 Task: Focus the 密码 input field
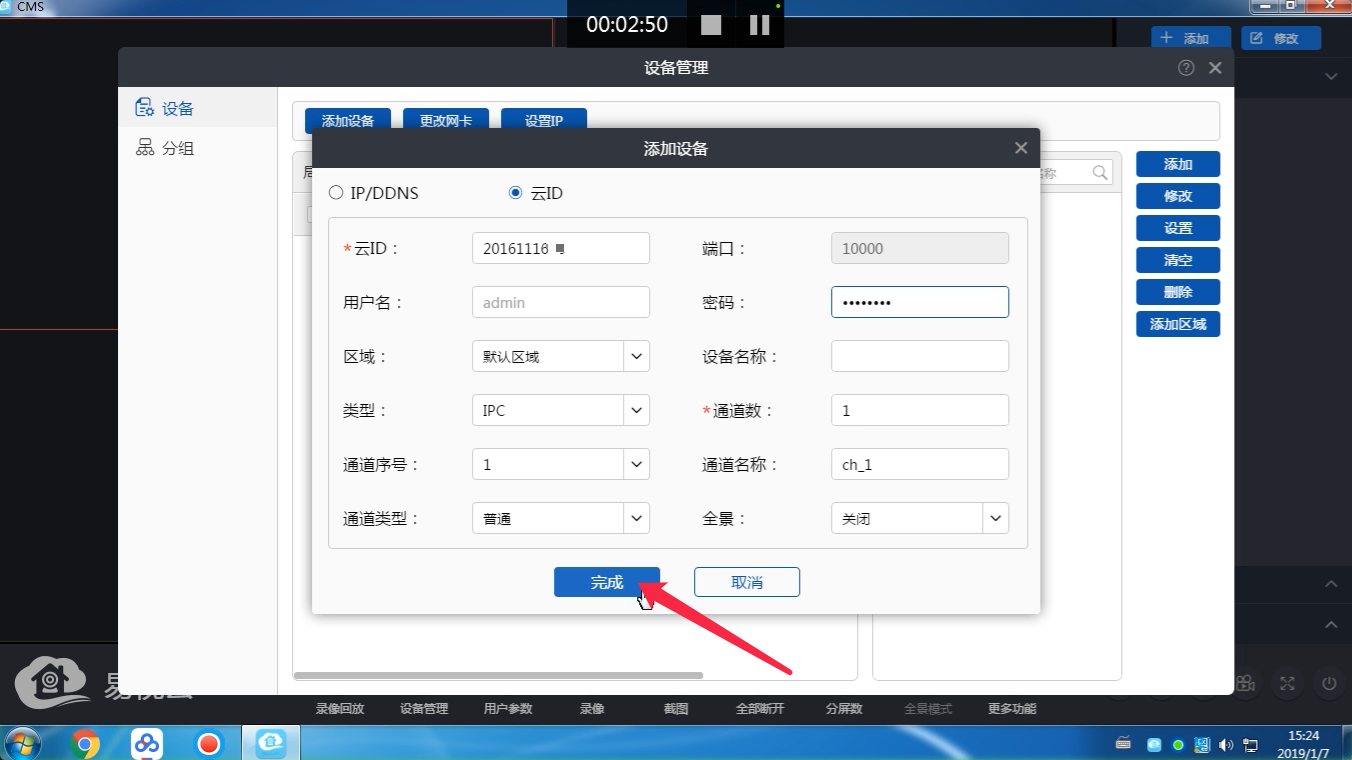tap(920, 302)
